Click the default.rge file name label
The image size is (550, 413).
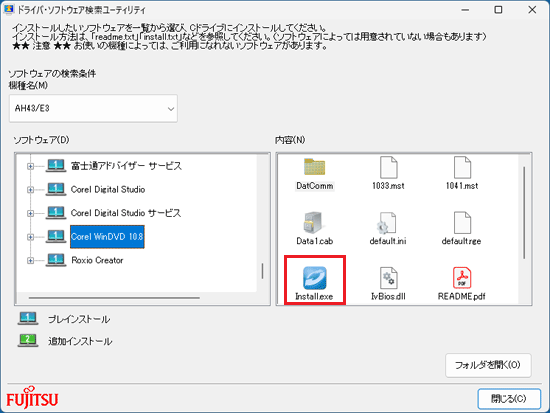[461, 241]
